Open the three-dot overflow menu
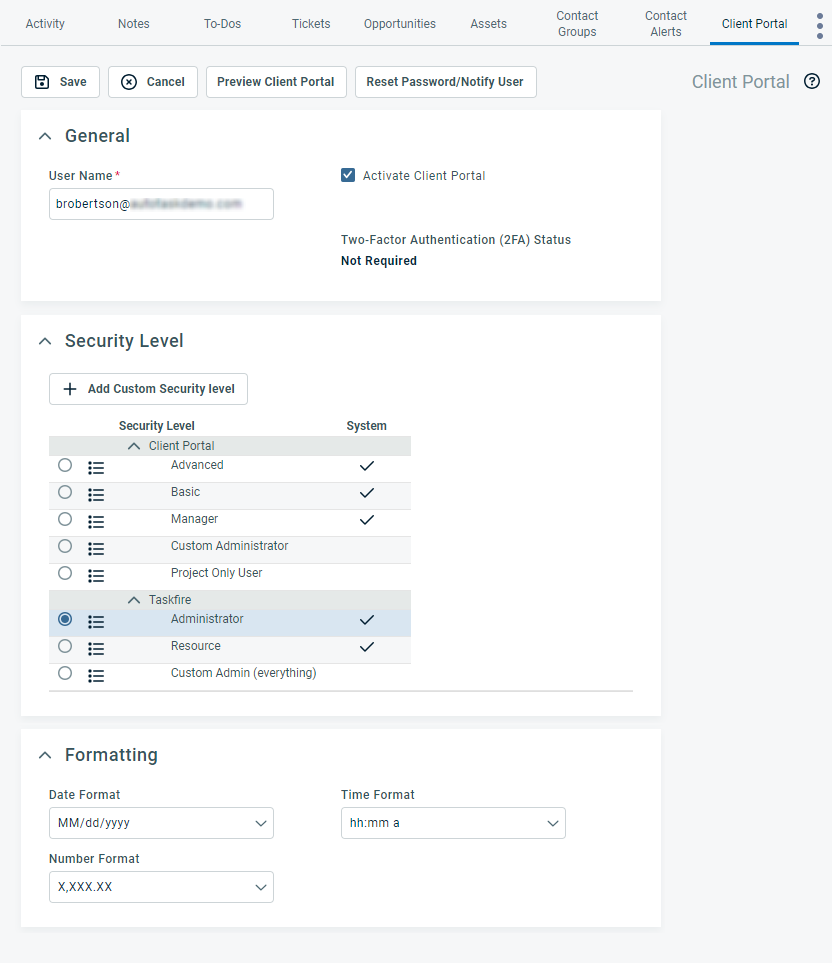 pyautogui.click(x=819, y=25)
